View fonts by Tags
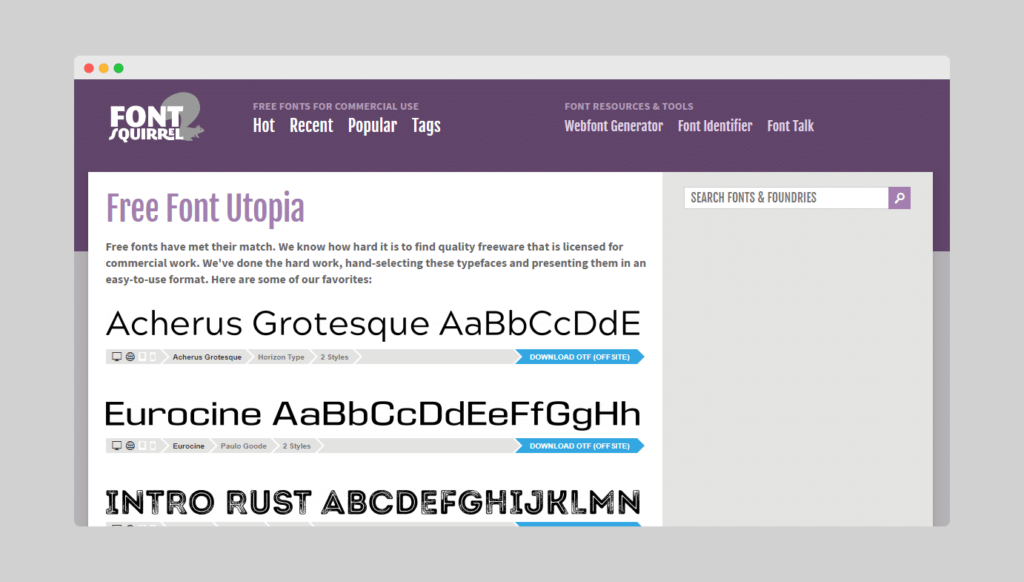Image resolution: width=1024 pixels, height=582 pixels. tap(426, 125)
